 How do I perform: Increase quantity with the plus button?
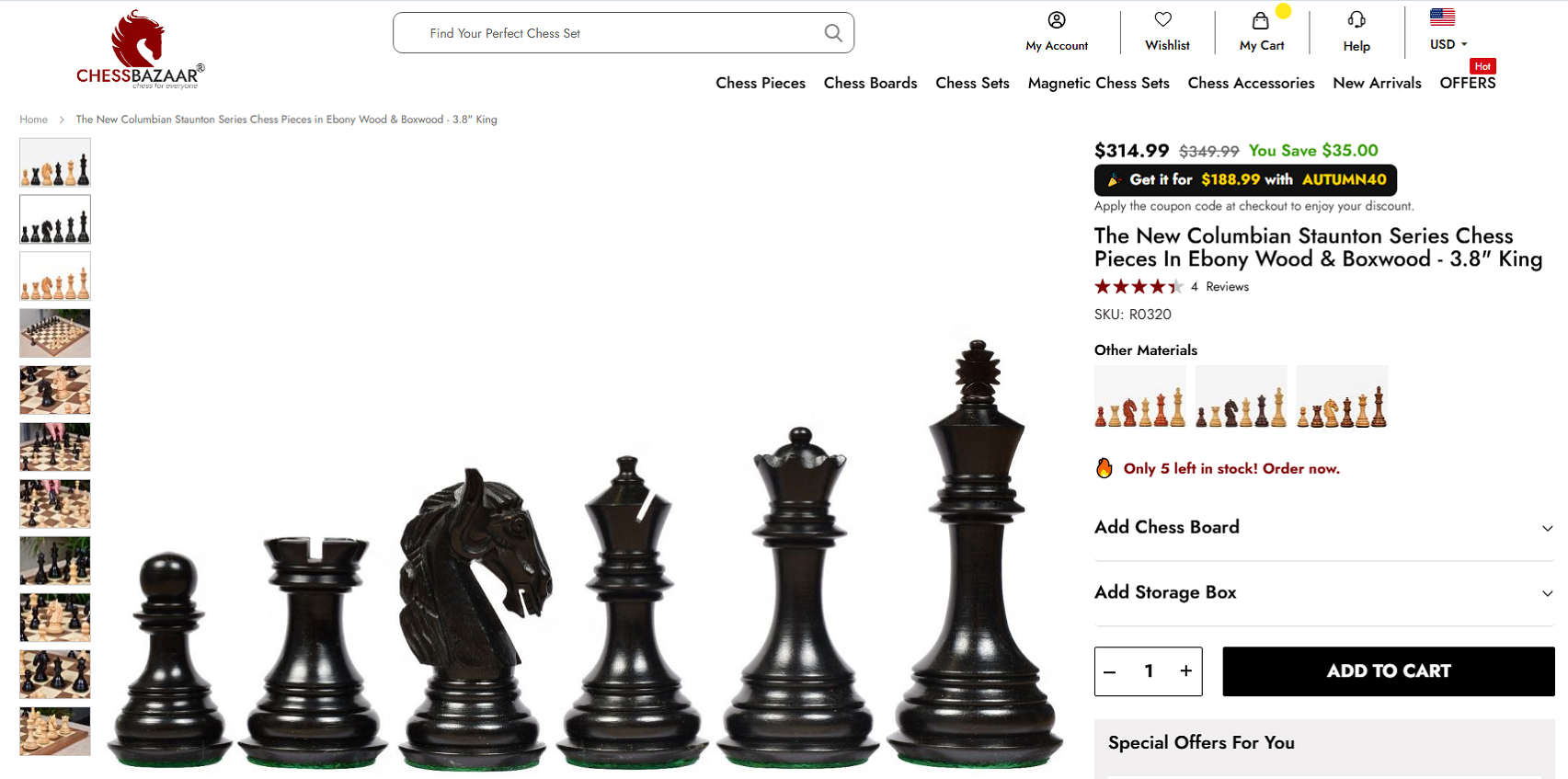click(x=1186, y=670)
